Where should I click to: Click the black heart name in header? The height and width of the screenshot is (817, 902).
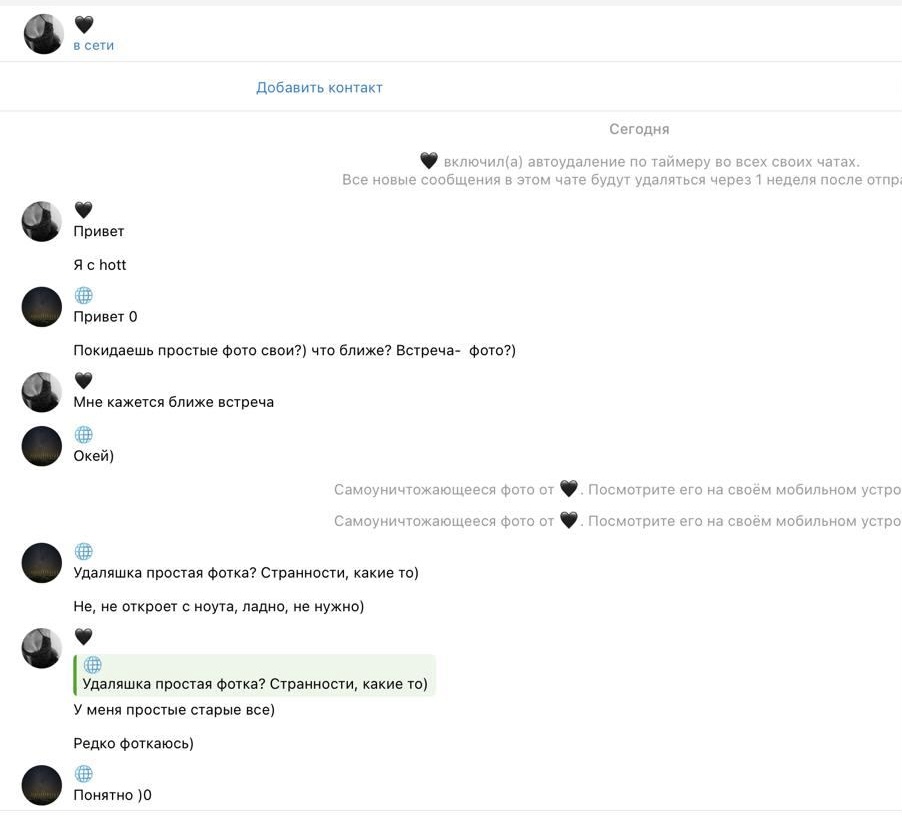(x=84, y=25)
